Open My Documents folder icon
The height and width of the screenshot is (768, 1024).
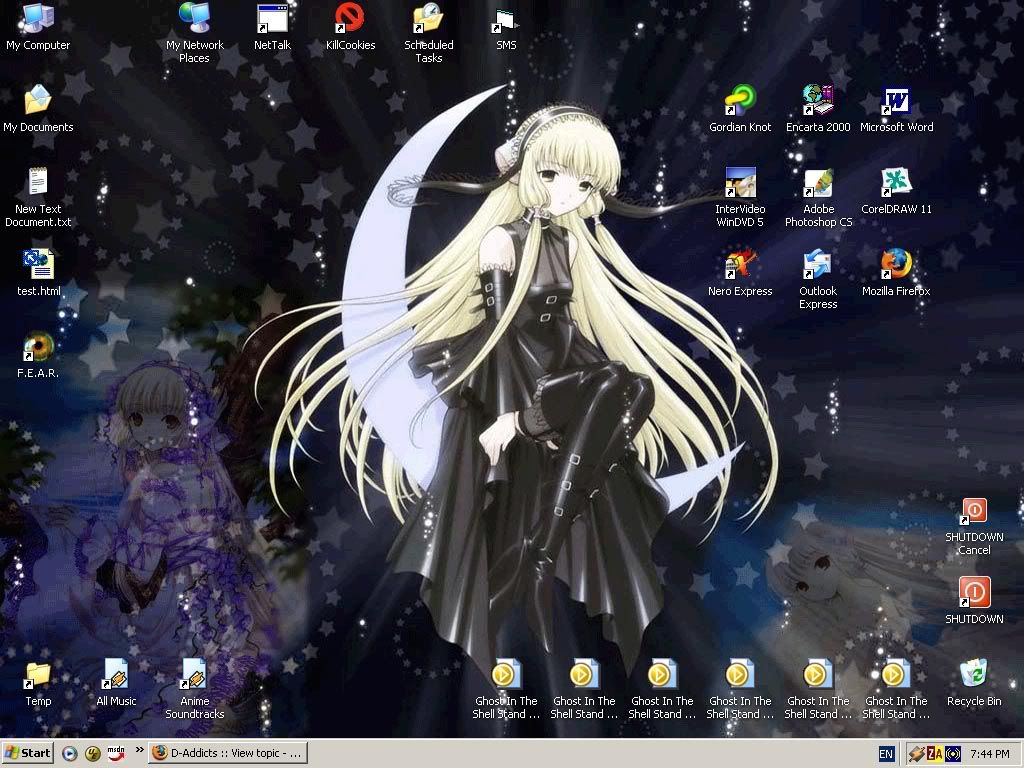point(38,109)
